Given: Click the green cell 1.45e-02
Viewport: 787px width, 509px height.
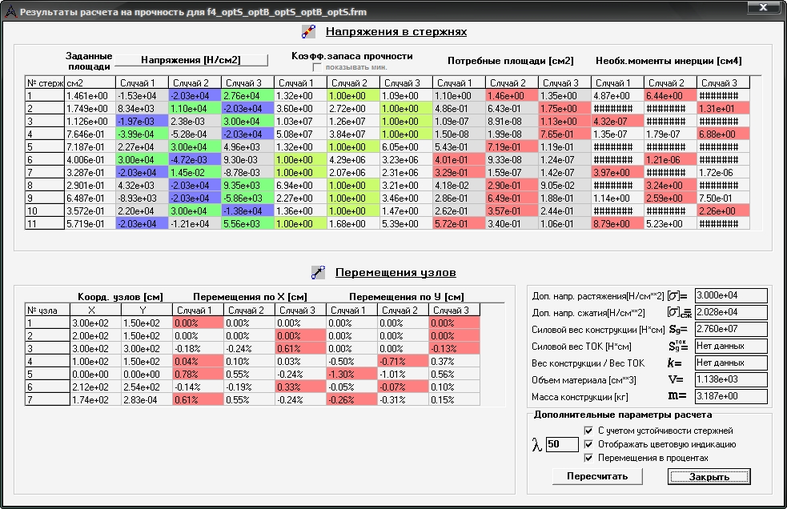Looking at the screenshot, I should [x=195, y=173].
